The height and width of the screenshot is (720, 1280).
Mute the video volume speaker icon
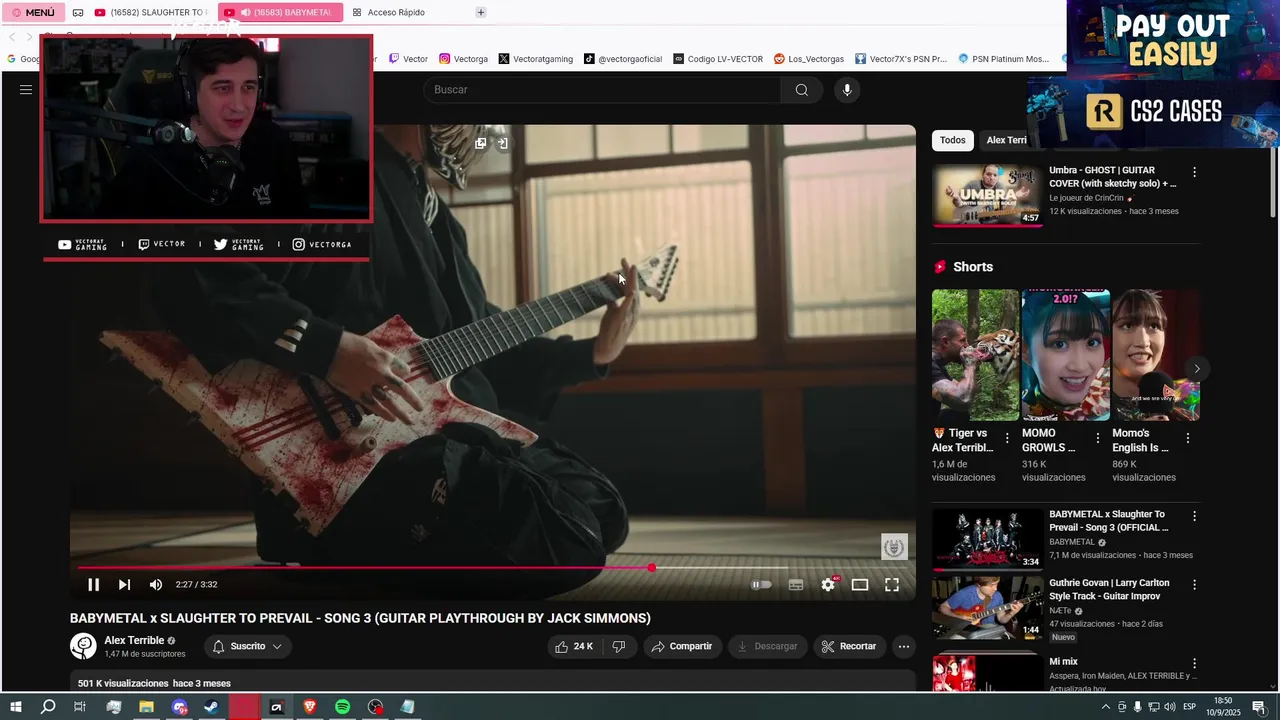click(156, 585)
